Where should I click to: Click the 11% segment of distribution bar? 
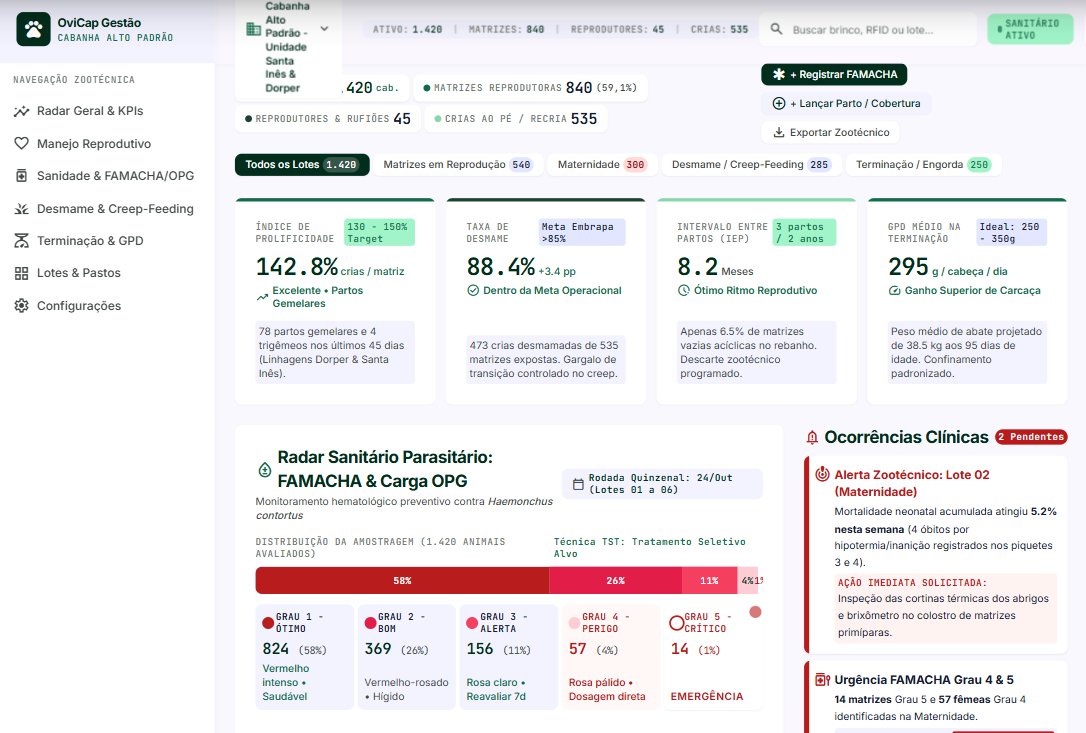(x=709, y=581)
